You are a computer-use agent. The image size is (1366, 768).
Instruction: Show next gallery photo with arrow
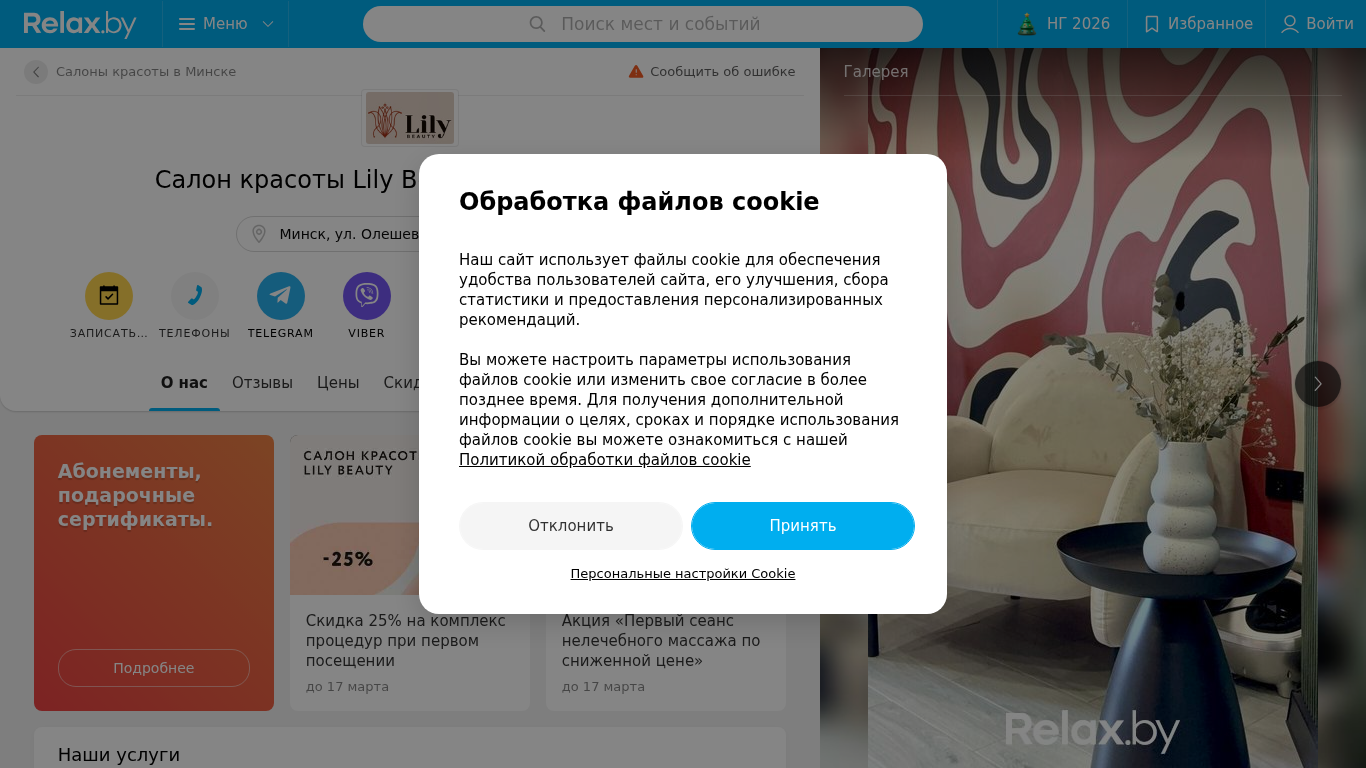1318,384
